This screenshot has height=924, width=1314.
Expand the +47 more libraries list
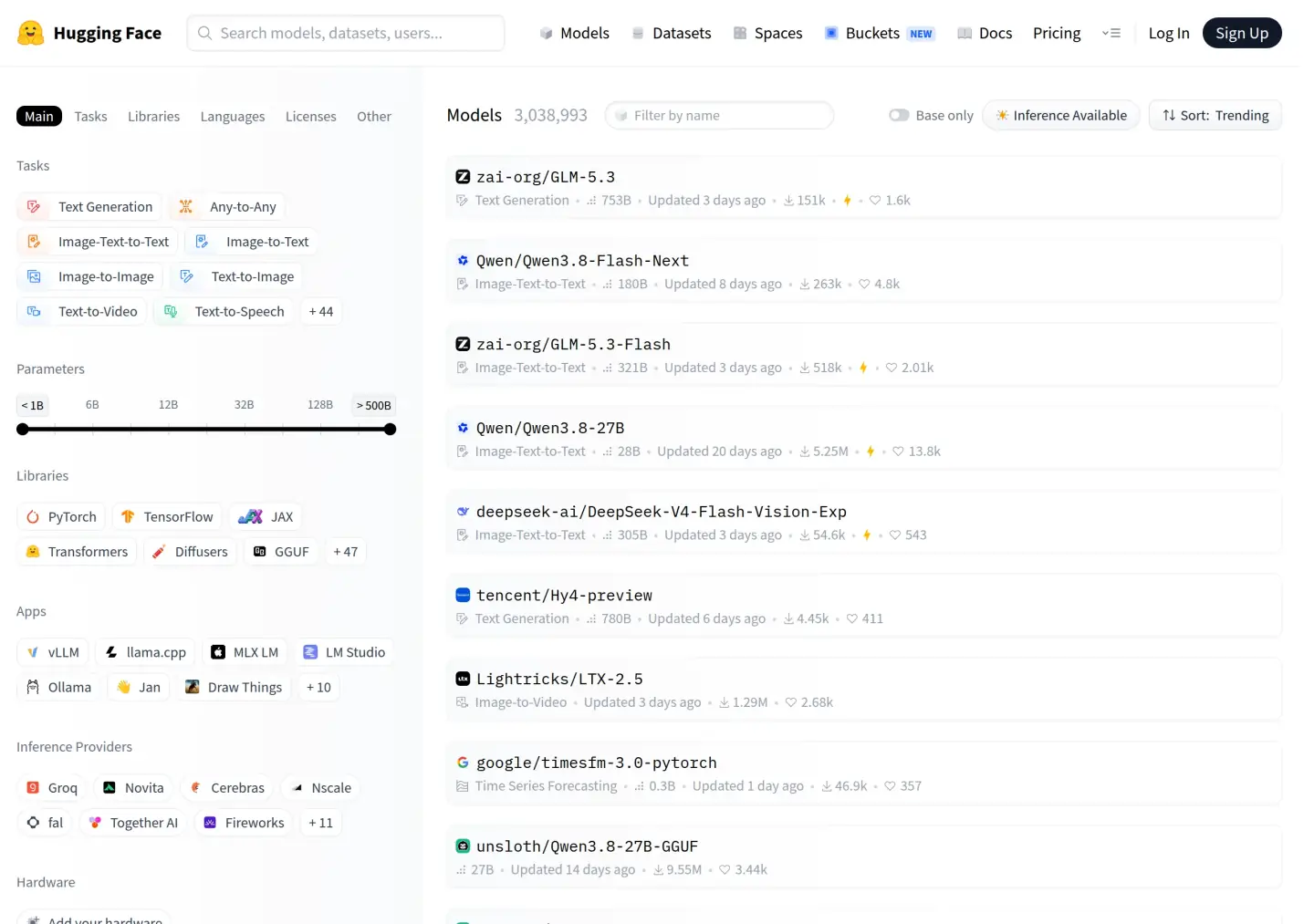(x=346, y=552)
